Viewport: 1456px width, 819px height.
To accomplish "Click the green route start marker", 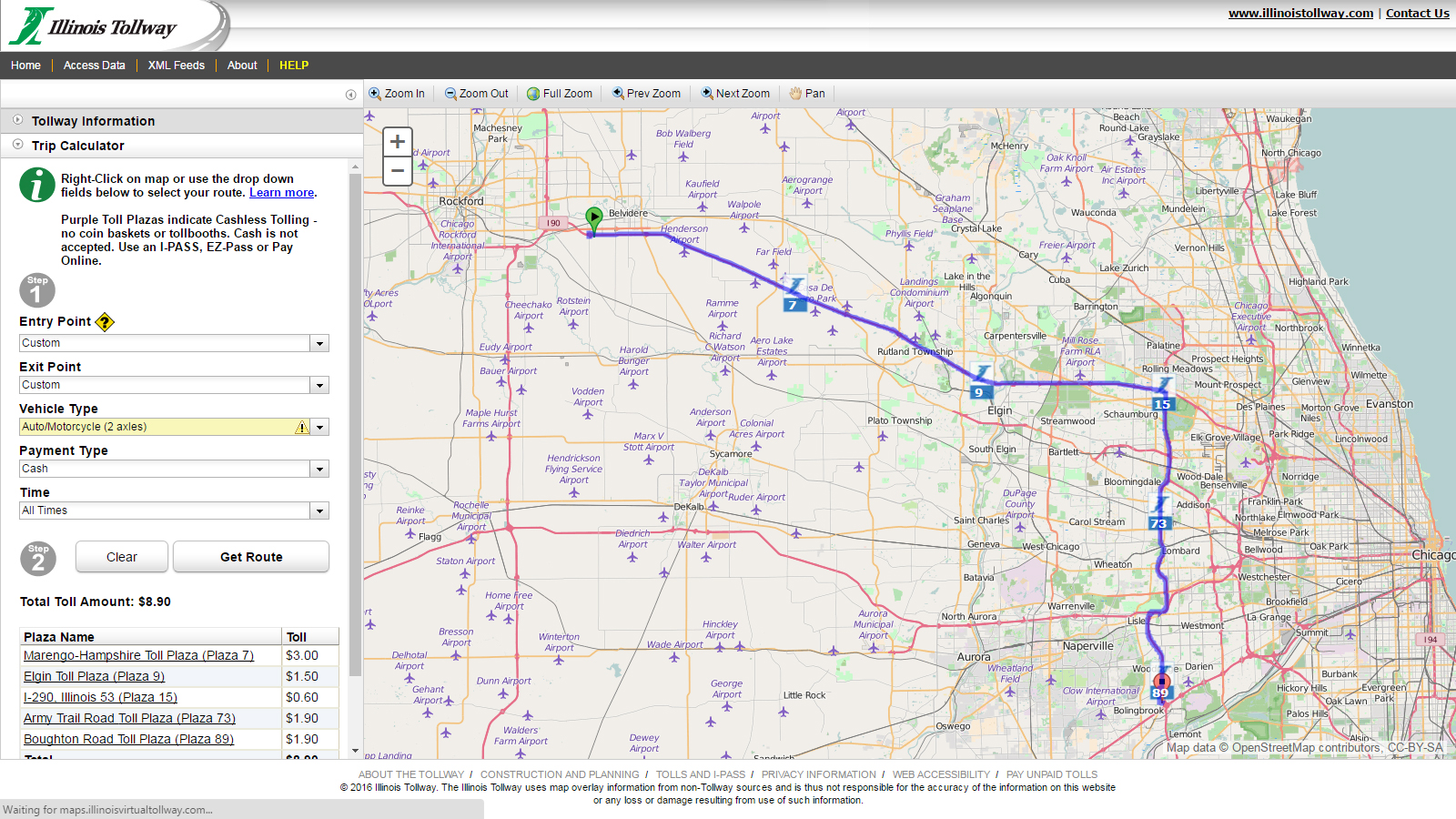I will (x=594, y=217).
